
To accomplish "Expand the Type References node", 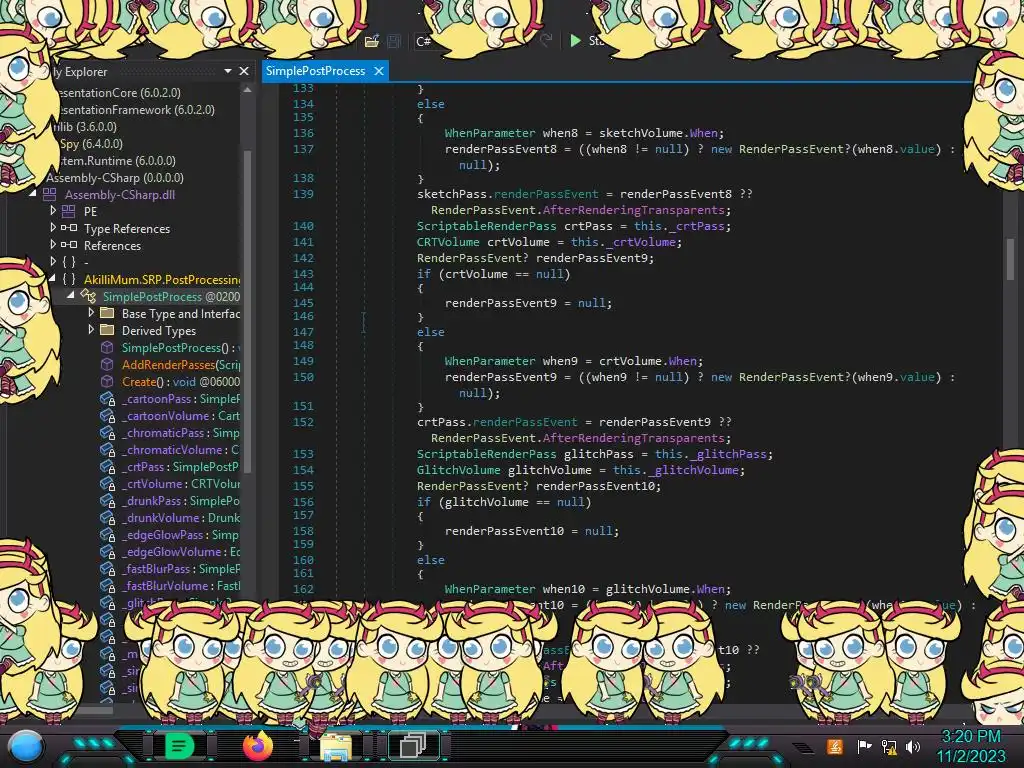I will pyautogui.click(x=53, y=227).
